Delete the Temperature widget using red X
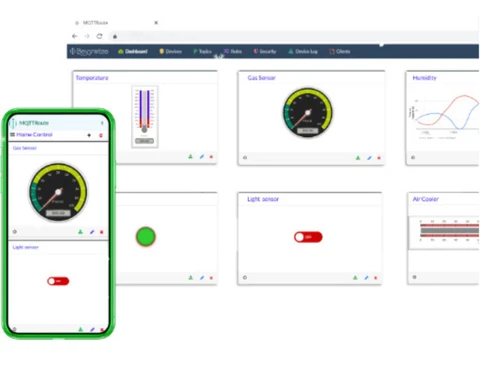The height and width of the screenshot is (375, 500). [211, 157]
